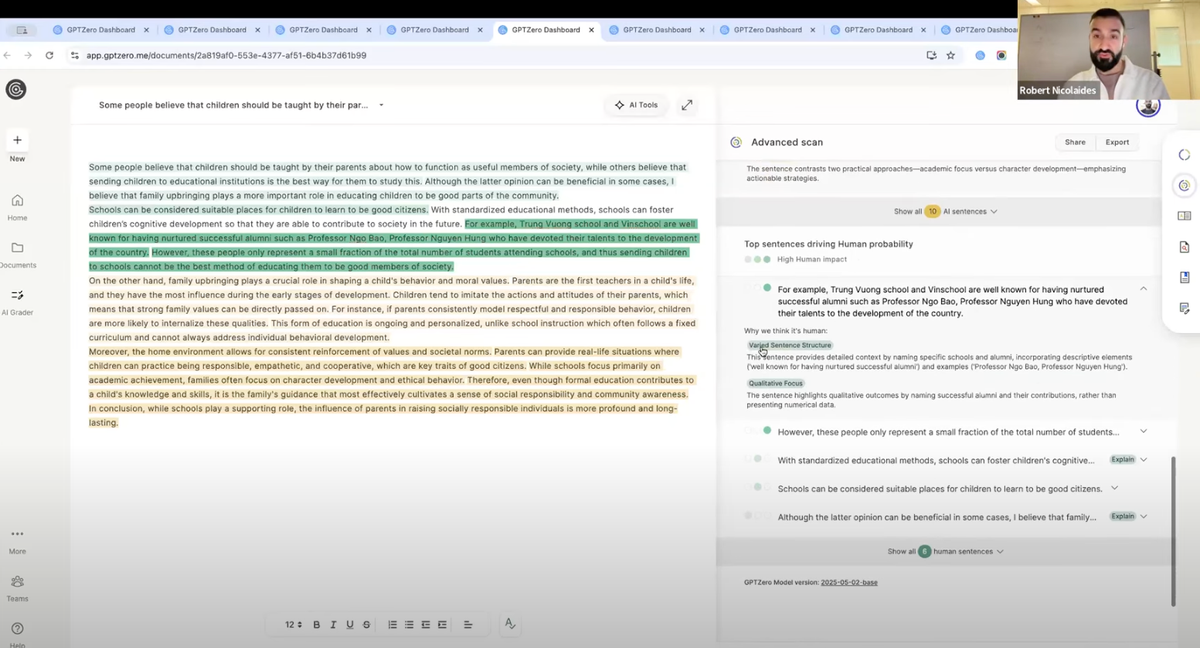
Task: Toggle strikethrough formatting
Action: pos(366,625)
